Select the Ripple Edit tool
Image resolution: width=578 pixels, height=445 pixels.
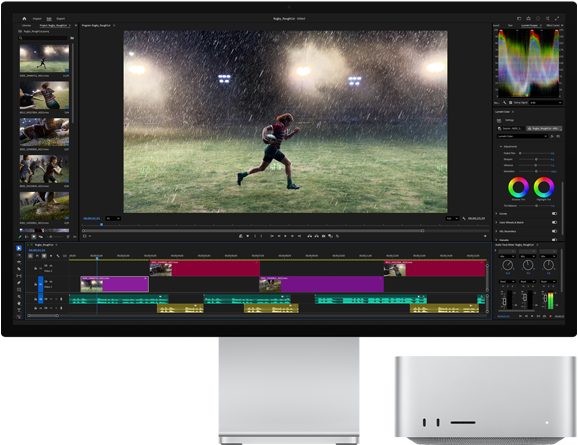coord(19,262)
